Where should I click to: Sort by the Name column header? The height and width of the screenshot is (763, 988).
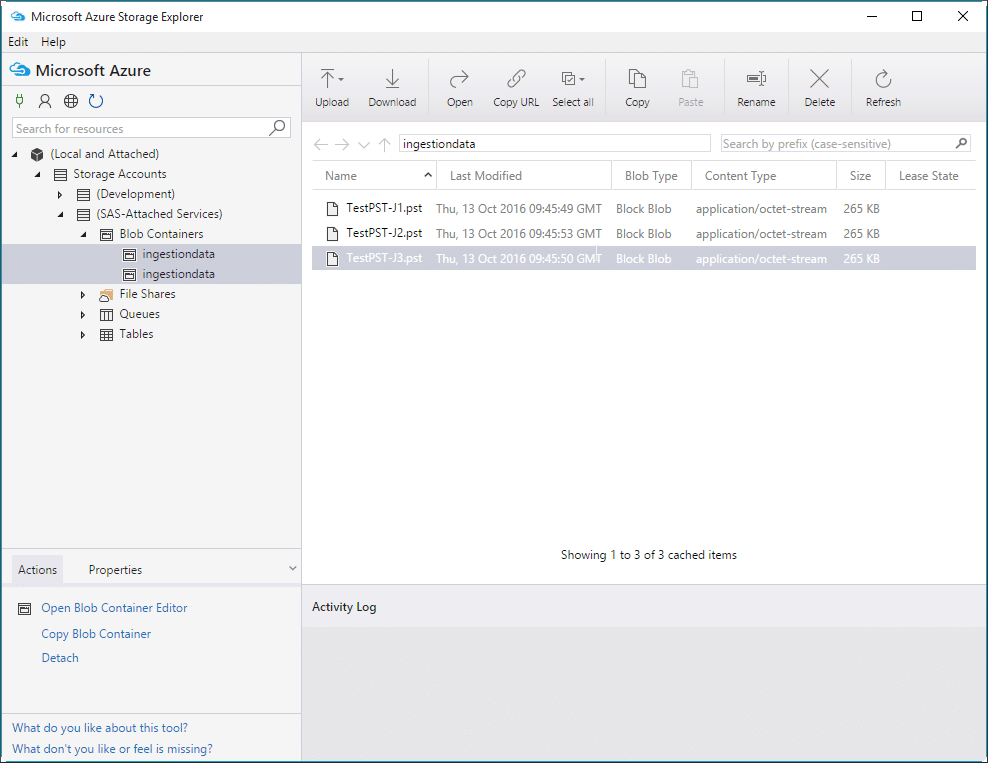pos(374,176)
